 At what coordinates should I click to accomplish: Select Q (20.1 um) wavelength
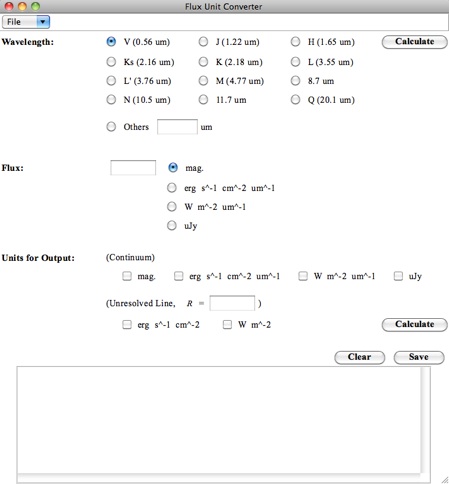coord(295,100)
